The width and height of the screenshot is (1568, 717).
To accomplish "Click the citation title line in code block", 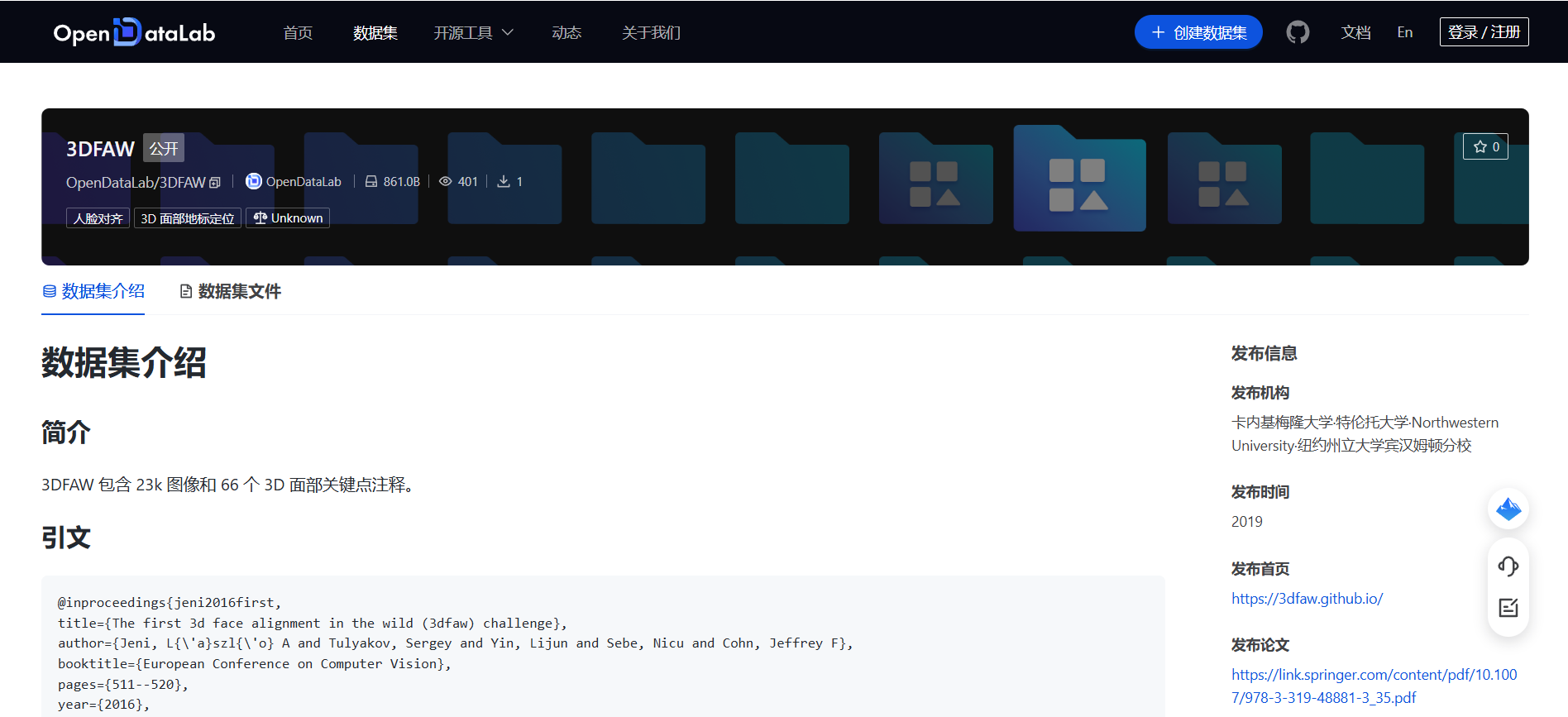I will click(x=313, y=623).
